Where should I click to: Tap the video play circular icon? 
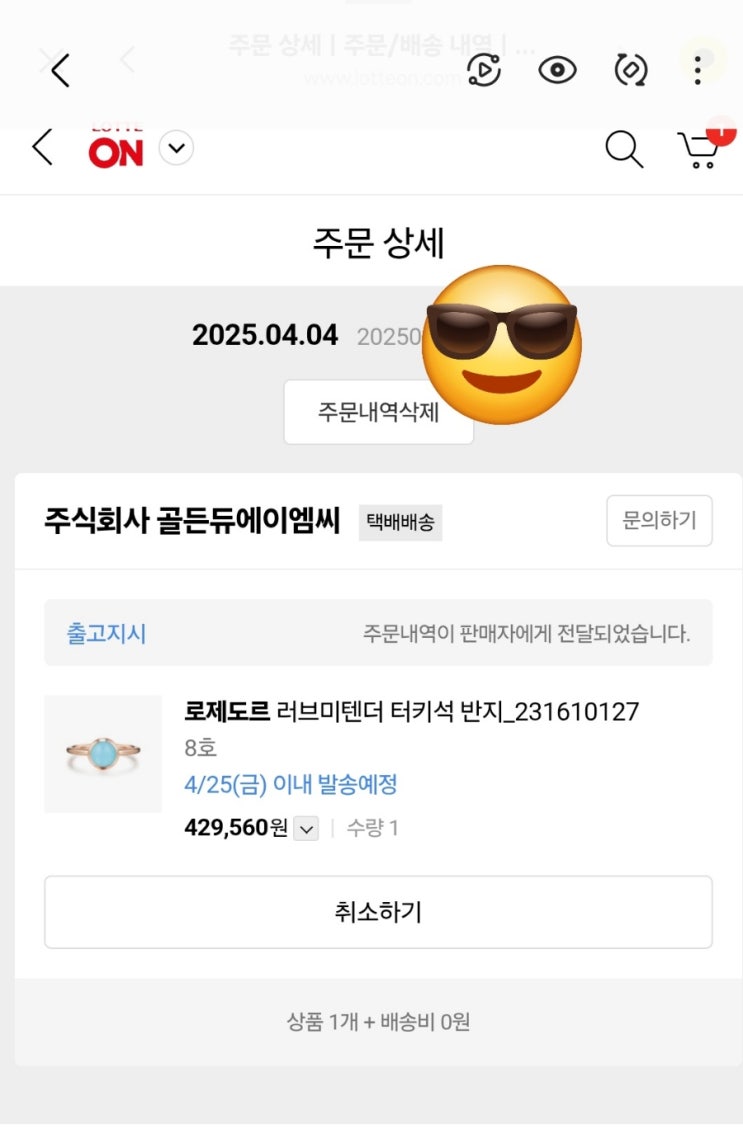tap(484, 70)
